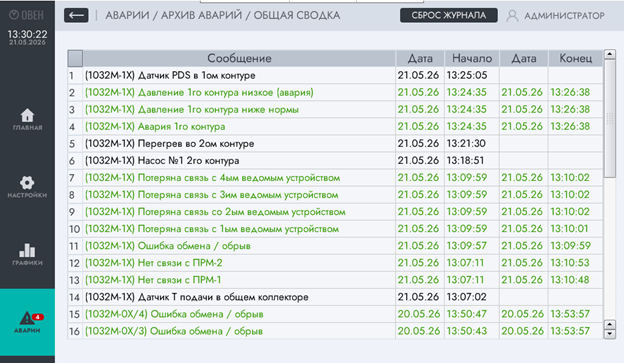The width and height of the screenshot is (624, 363).
Task: Click the vertical scrollbar thumb
Action: coord(610,119)
